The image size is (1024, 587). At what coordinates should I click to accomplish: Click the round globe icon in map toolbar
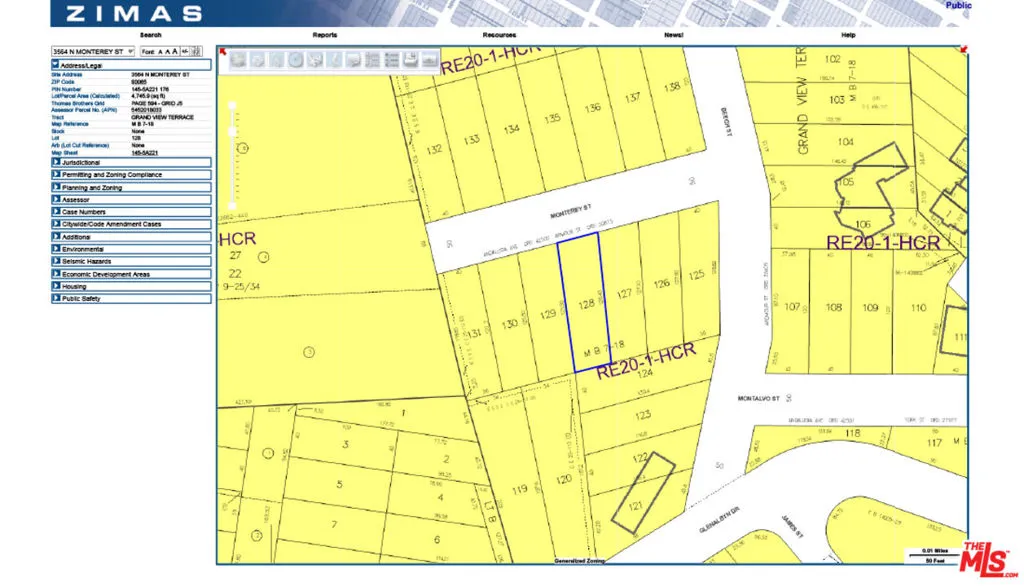(x=295, y=59)
